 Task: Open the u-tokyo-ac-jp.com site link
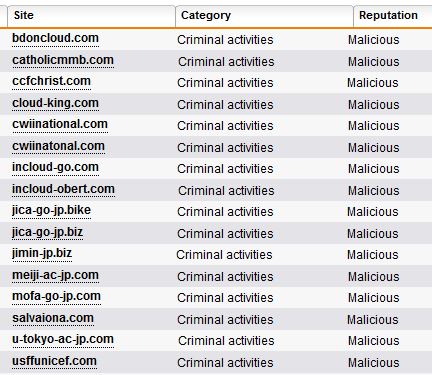(x=63, y=339)
